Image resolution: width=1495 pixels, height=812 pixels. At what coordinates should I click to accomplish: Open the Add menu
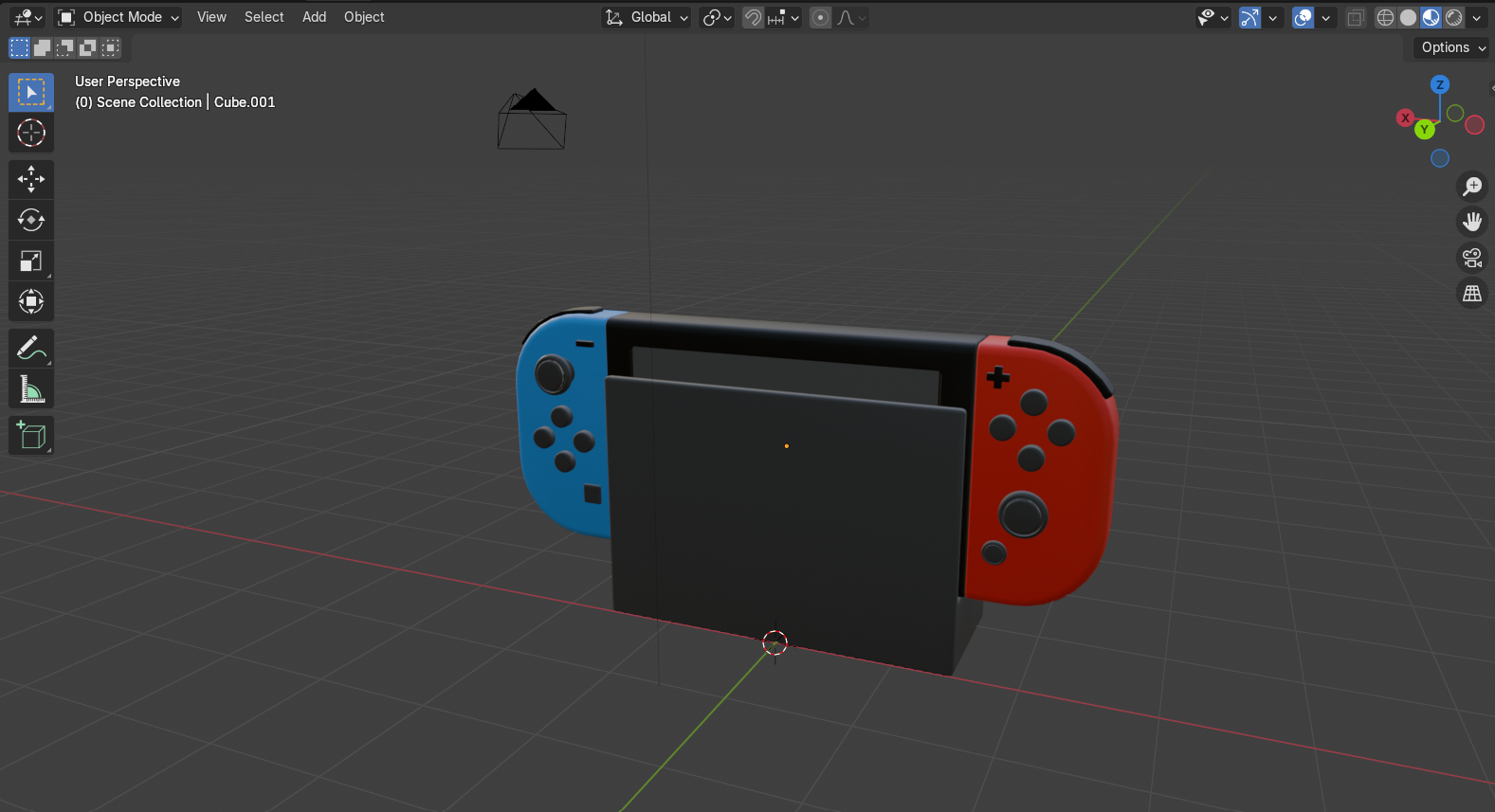[x=314, y=17]
